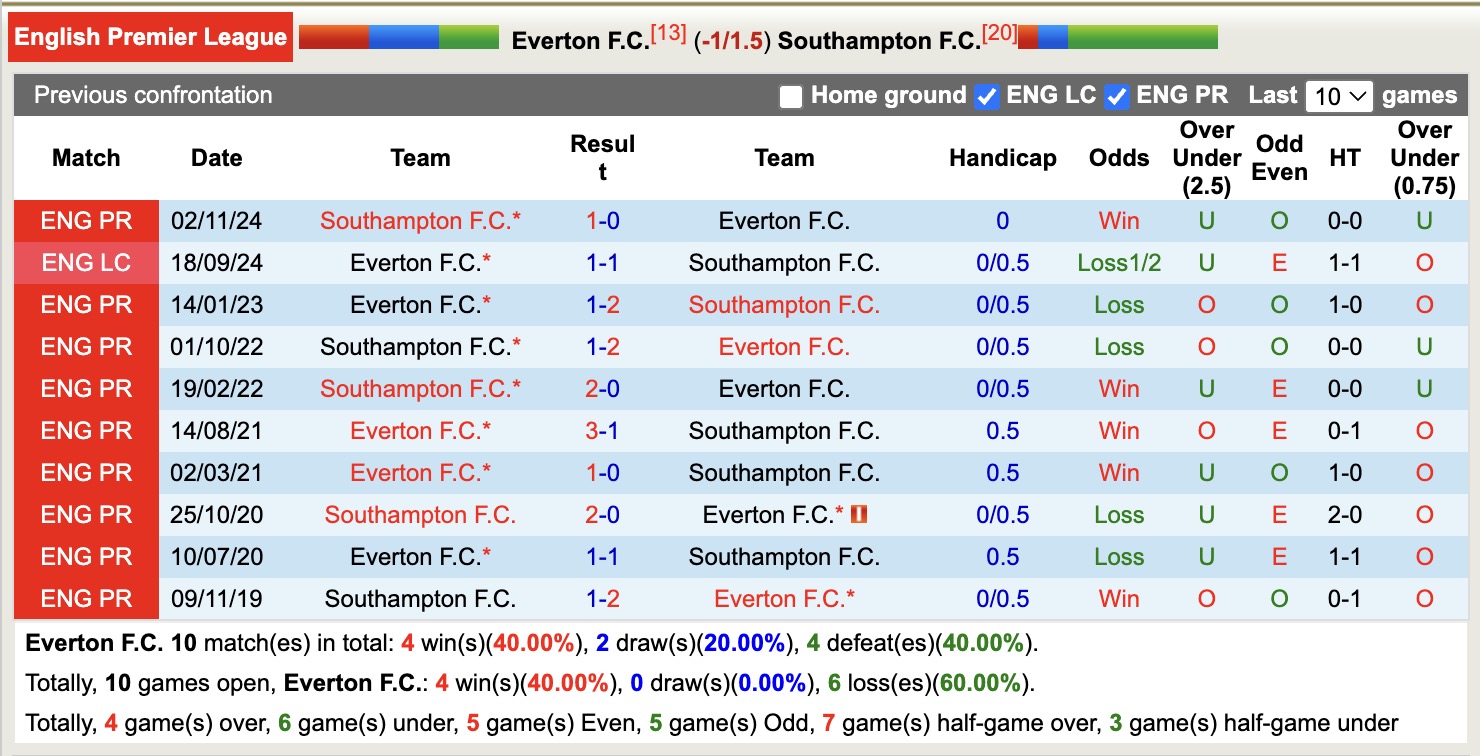Open the 1-0 result from 02/11/24
This screenshot has width=1482, height=756.
pos(603,220)
